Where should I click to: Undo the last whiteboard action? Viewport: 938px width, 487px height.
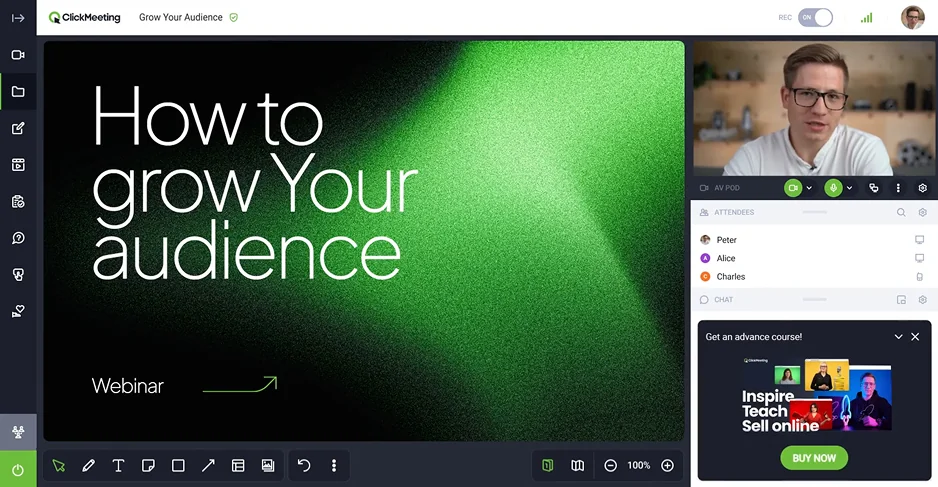point(304,465)
